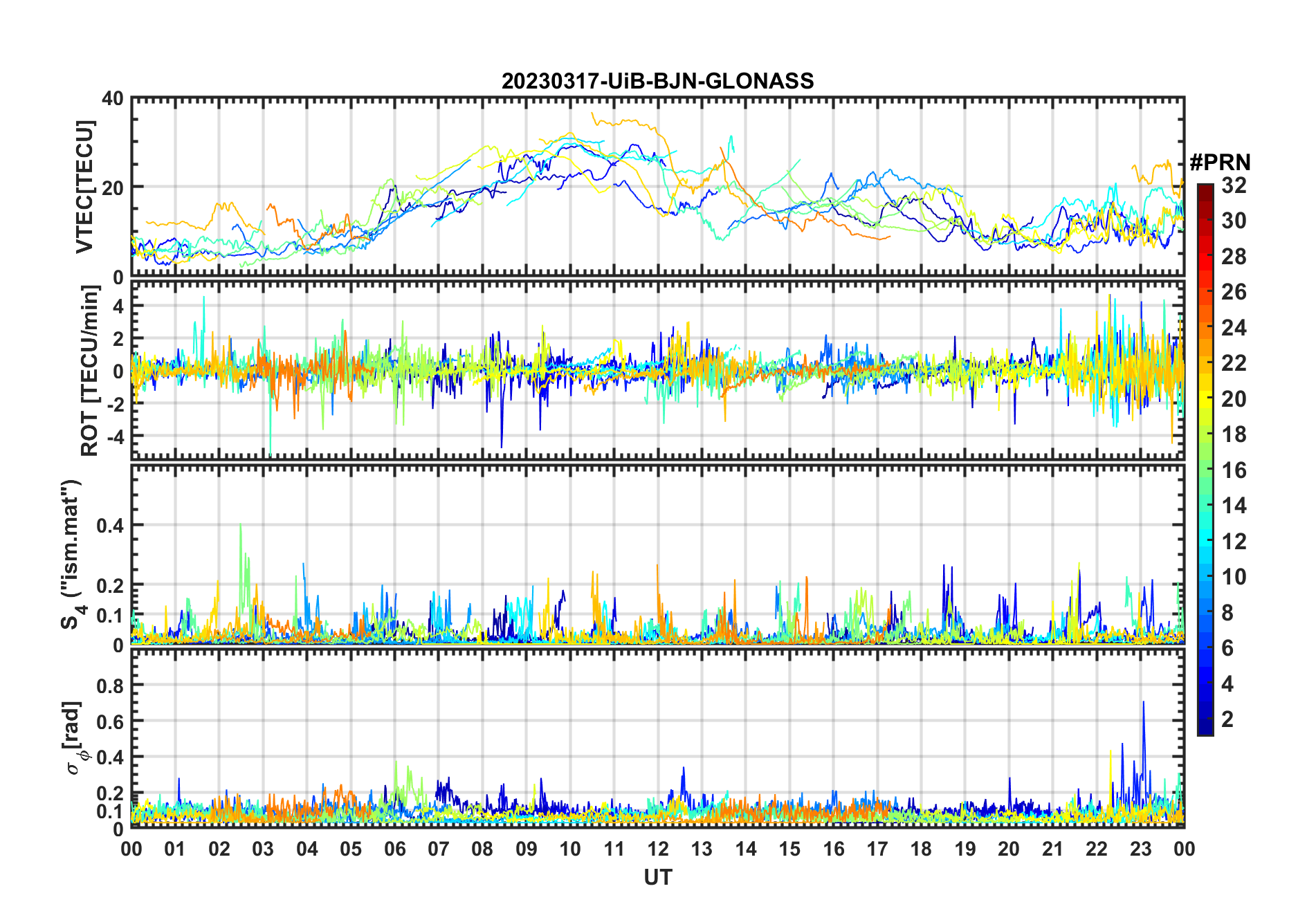Viewport: 1316px width, 920px height.
Task: Select the sigma phi axis tick 0.6
Action: coord(111,721)
